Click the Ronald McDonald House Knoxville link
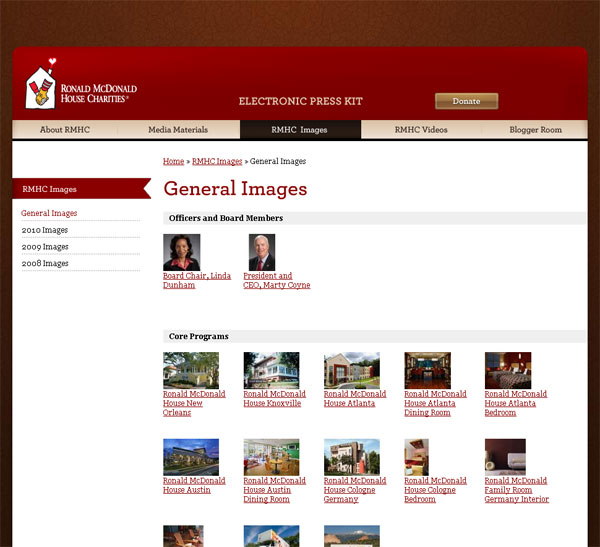Image resolution: width=600 pixels, height=547 pixels. [x=274, y=399]
